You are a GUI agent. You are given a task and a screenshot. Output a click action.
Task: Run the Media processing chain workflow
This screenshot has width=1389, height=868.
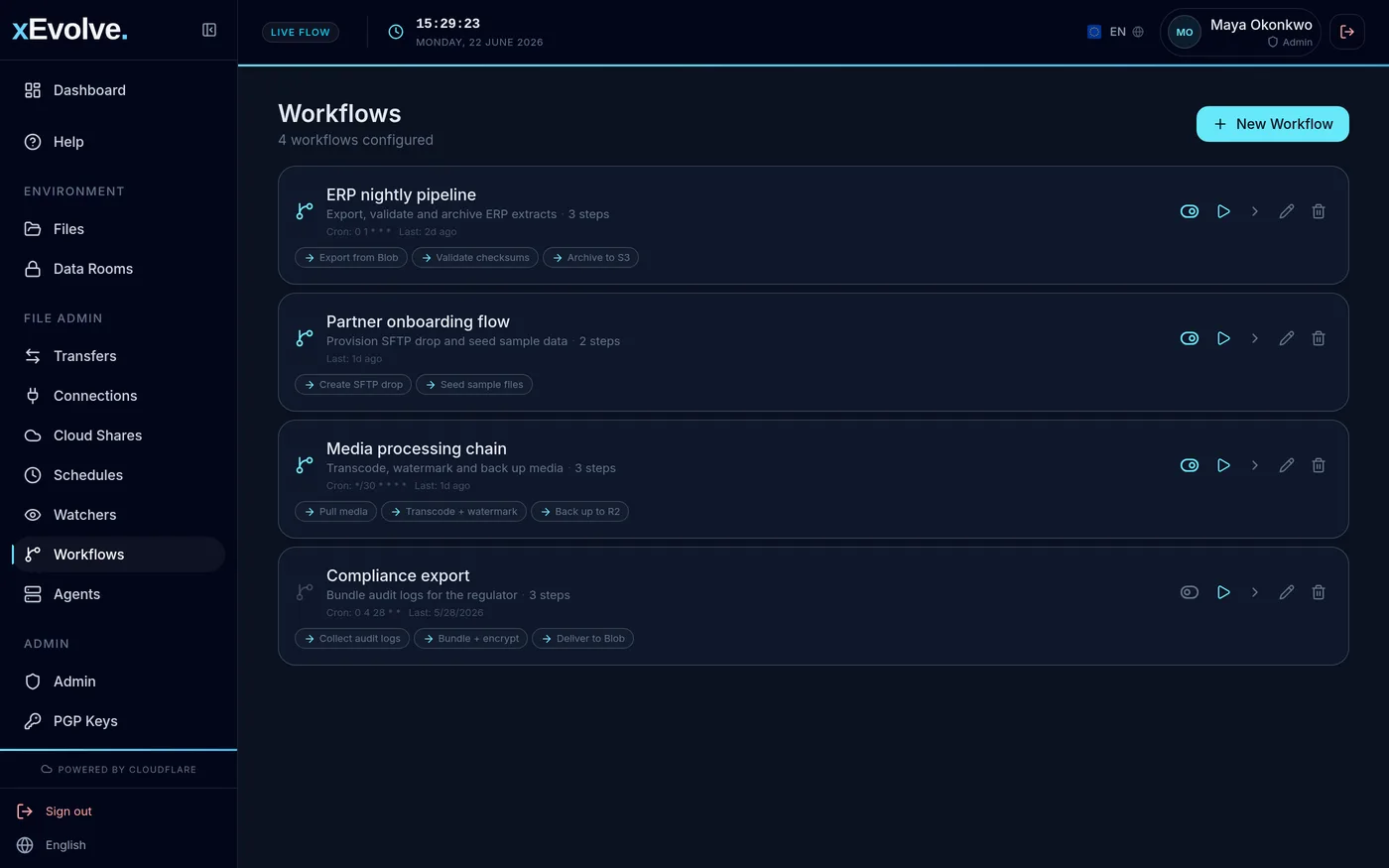pos(1223,465)
